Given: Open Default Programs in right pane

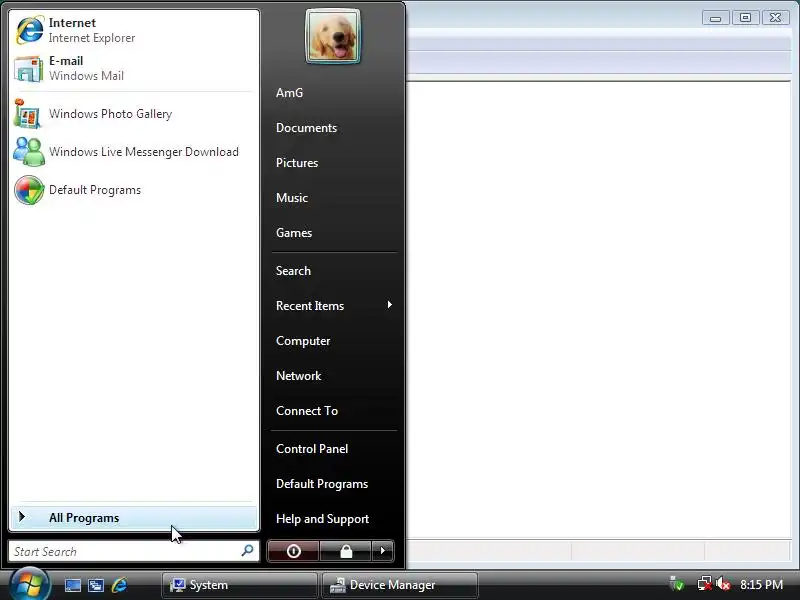Looking at the screenshot, I should (322, 484).
